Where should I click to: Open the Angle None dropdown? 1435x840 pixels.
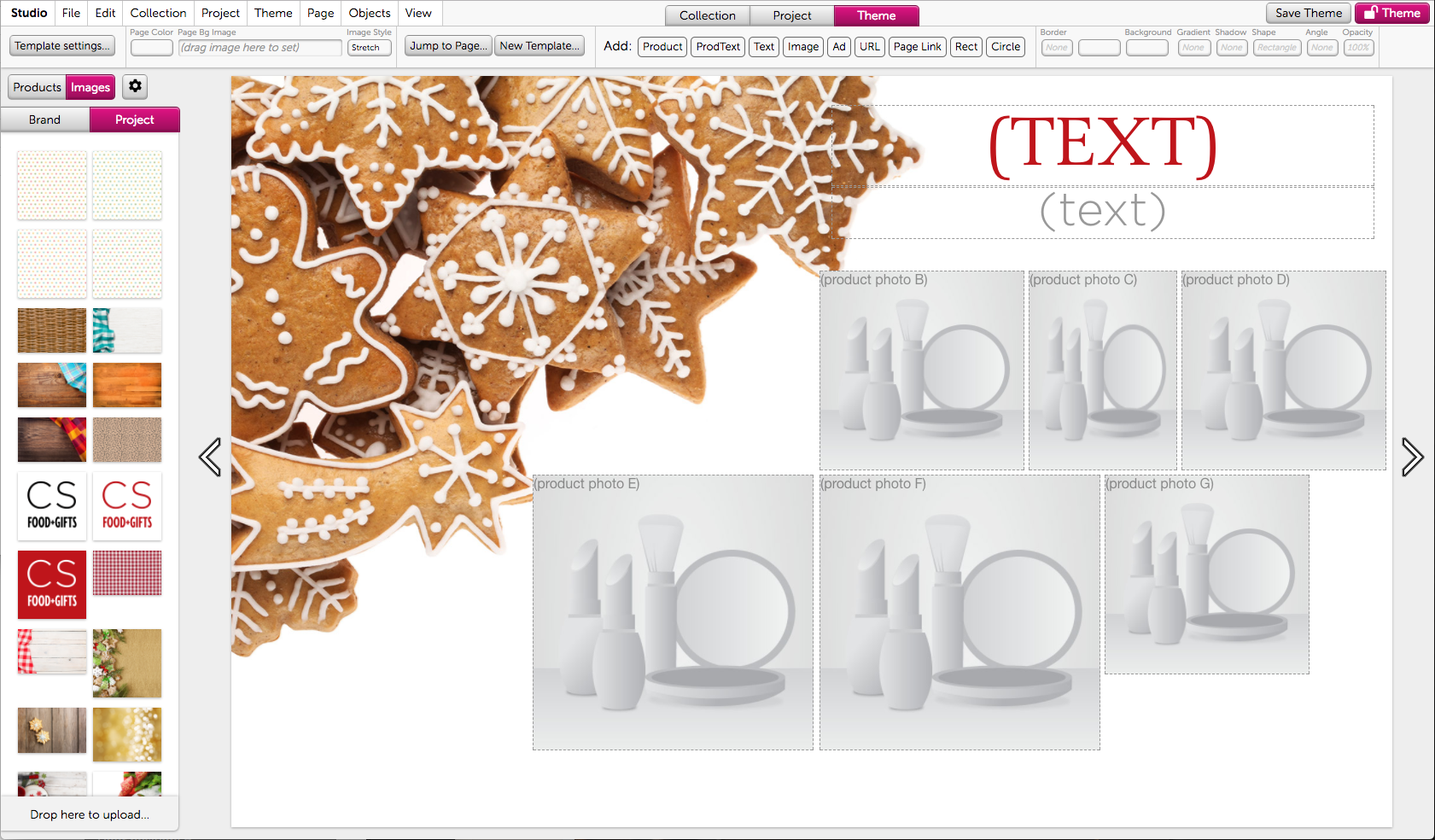(x=1322, y=48)
